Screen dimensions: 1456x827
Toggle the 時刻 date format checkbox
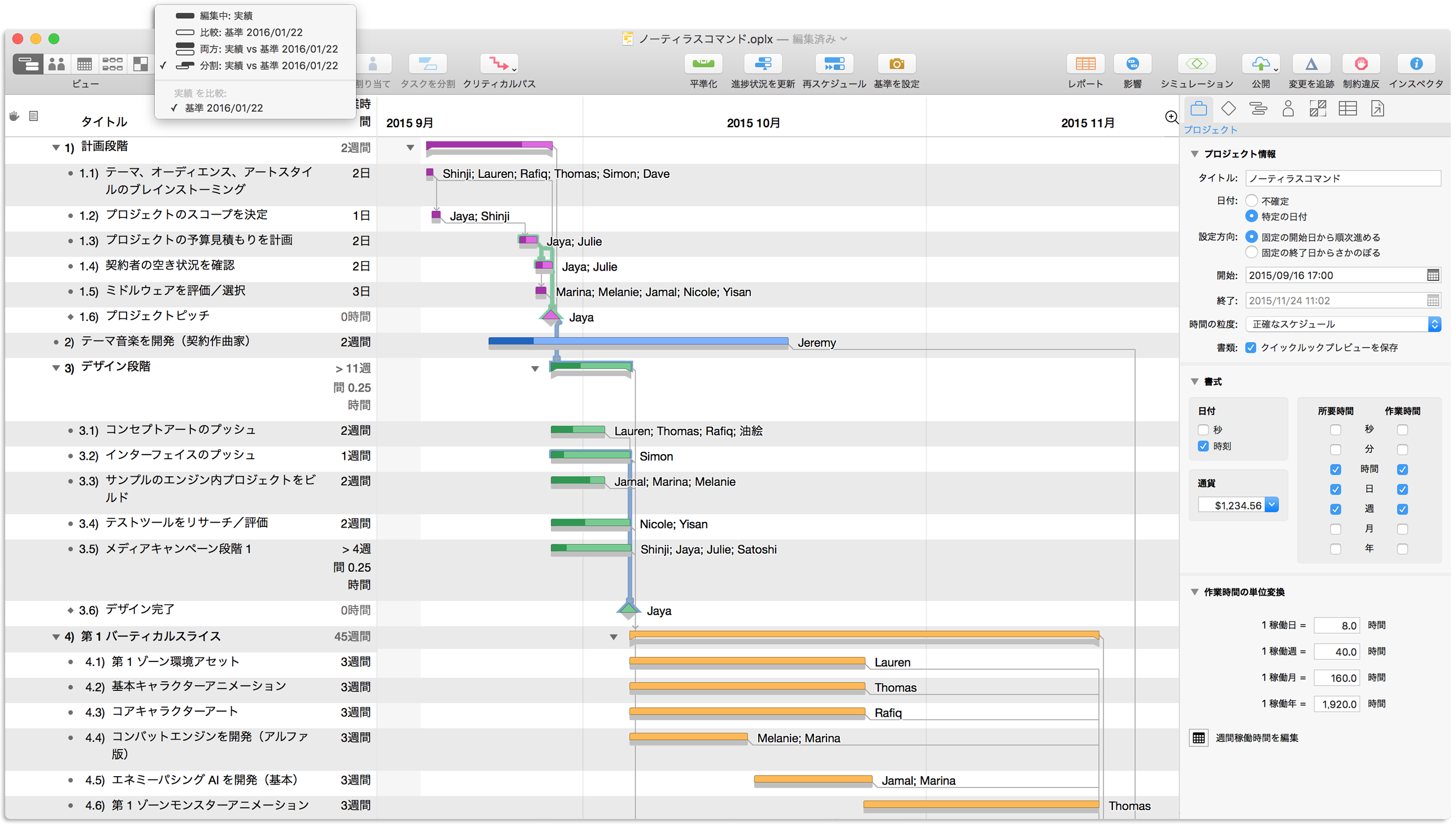(1203, 446)
